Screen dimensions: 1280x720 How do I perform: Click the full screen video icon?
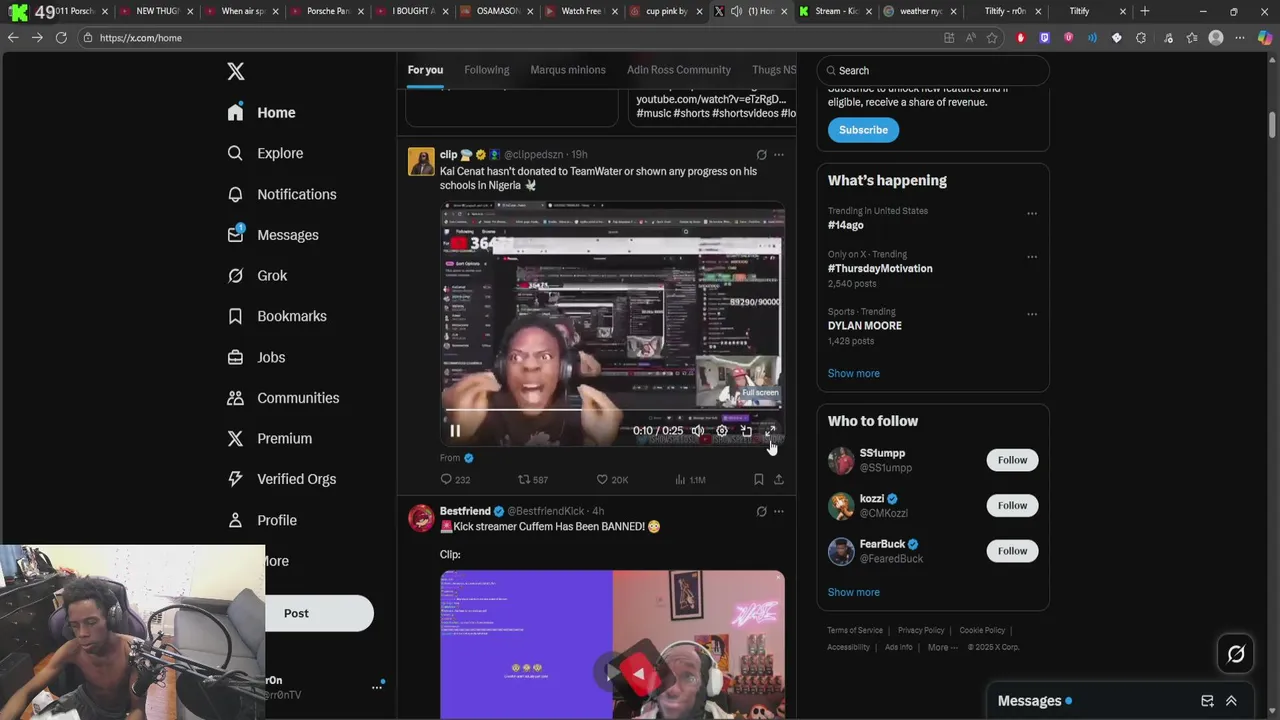[770, 431]
